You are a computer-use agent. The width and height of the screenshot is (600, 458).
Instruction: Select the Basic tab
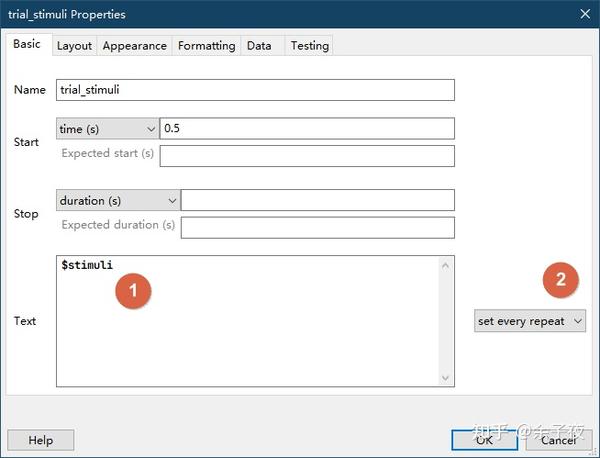coord(27,44)
